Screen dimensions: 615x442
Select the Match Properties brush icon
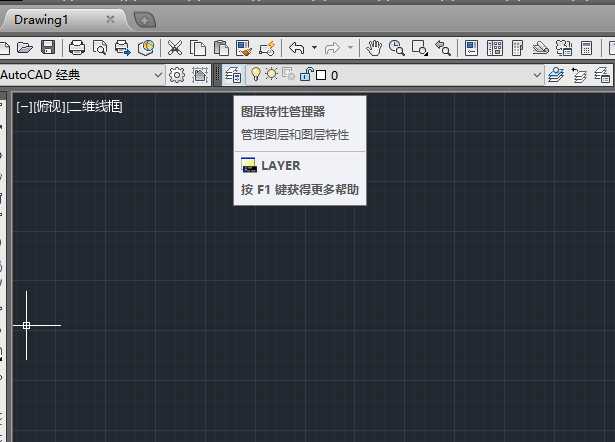pyautogui.click(x=244, y=48)
